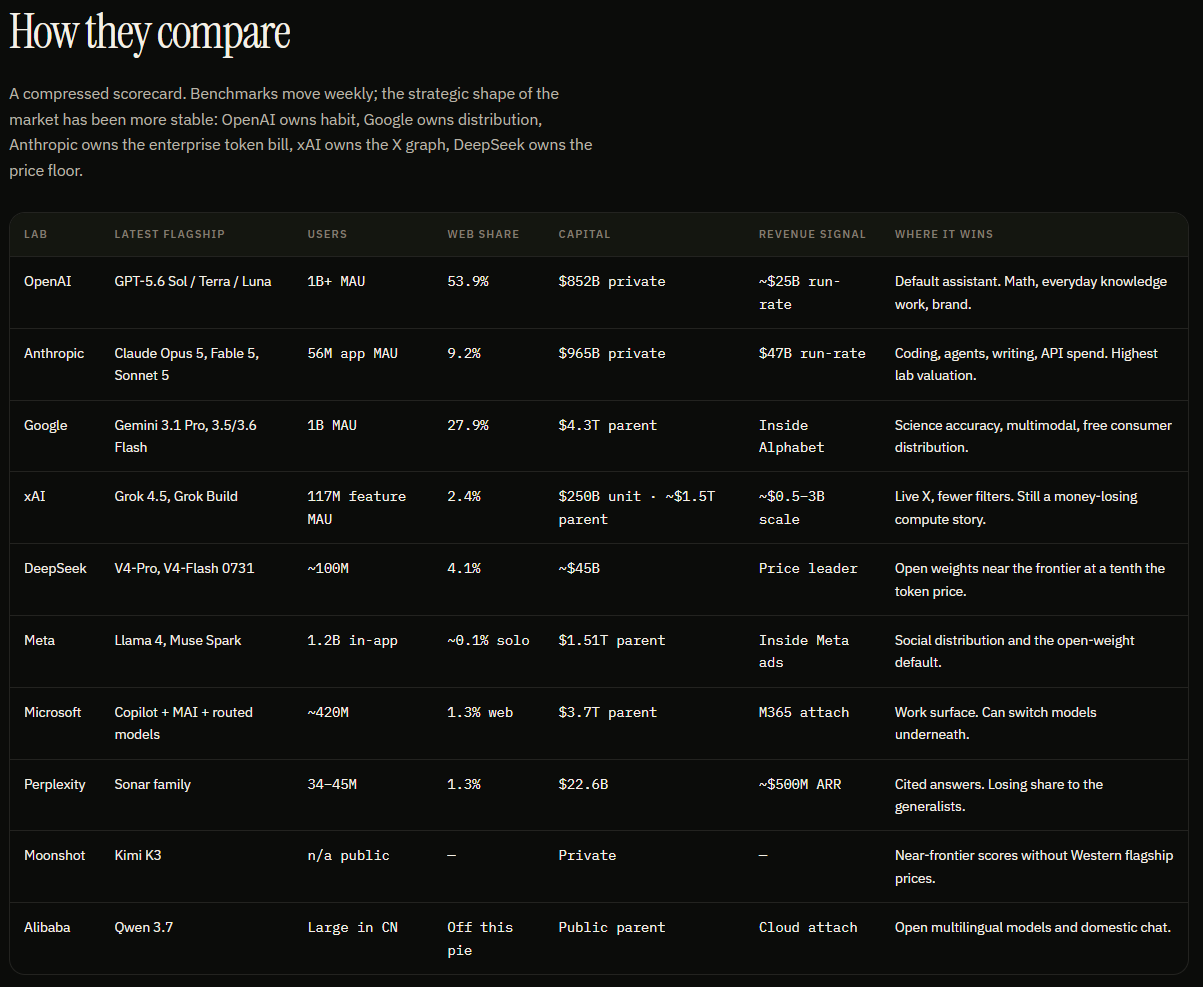Click the 'Gemini 3.1 Pro, 3.5/3.6 Flash' cell

click(x=186, y=436)
